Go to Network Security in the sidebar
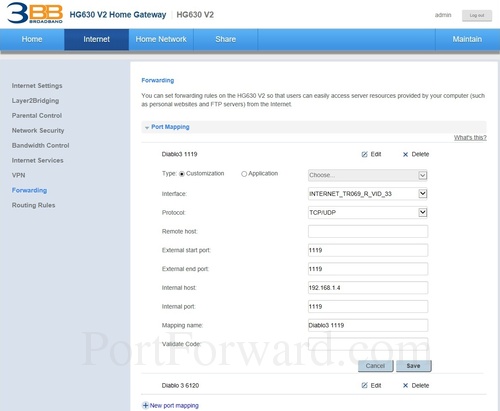 click(38, 130)
